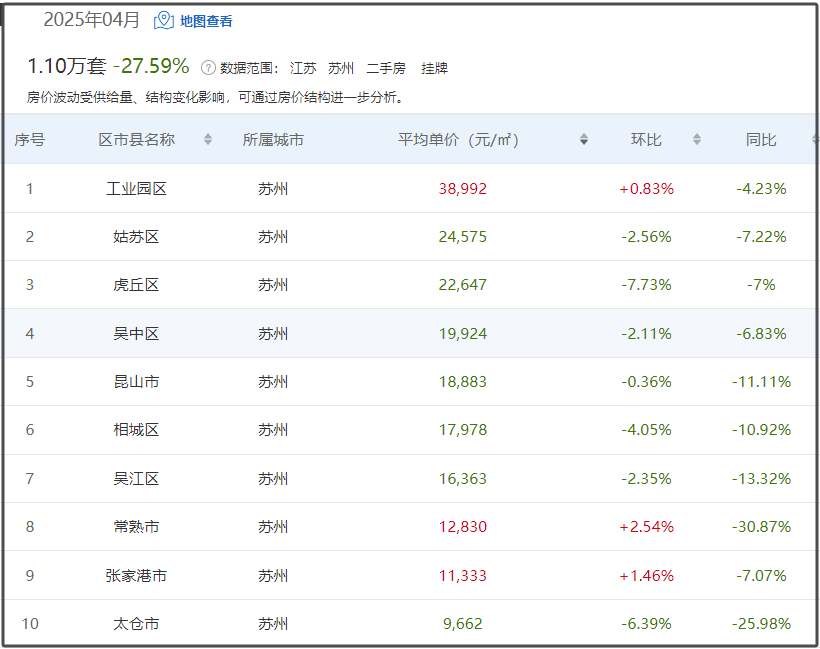The image size is (820, 649).
Task: Select the 二手房 filter tag
Action: click(386, 68)
